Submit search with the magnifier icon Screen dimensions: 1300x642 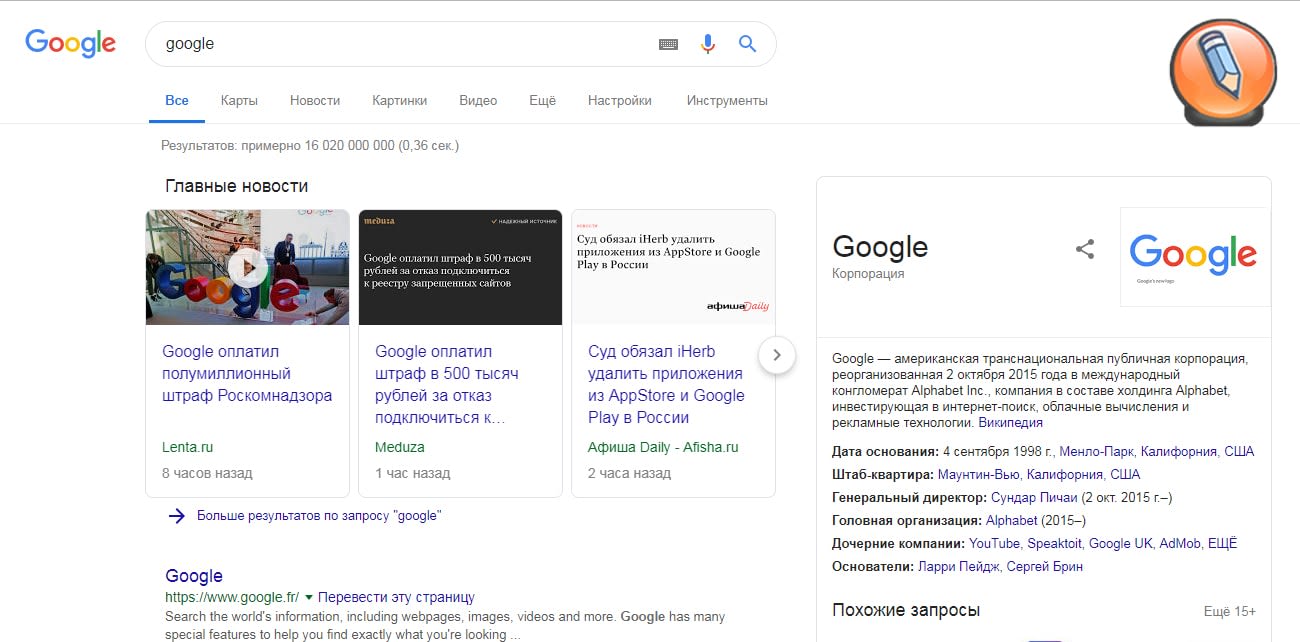(747, 44)
